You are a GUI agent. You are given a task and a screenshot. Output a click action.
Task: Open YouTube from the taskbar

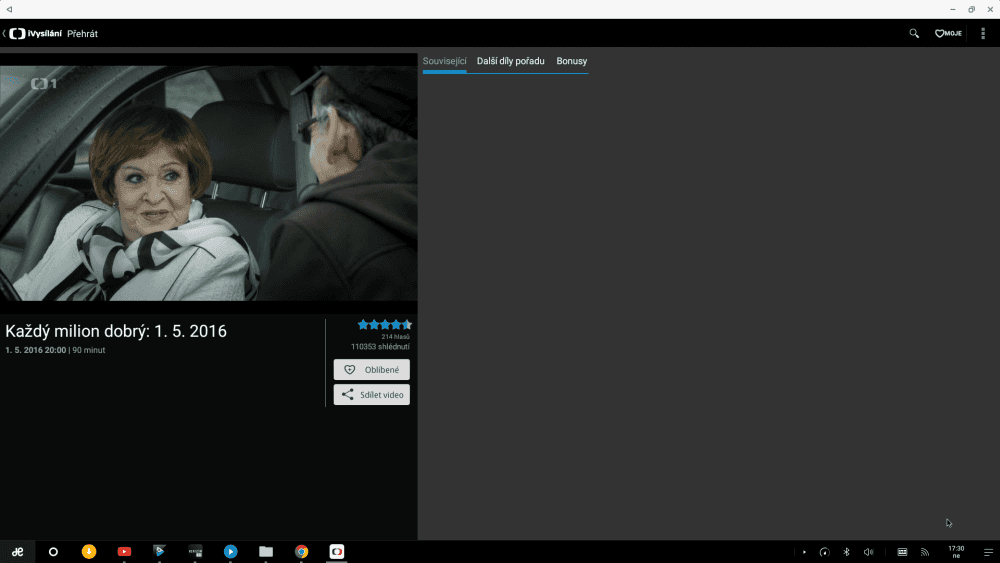coord(124,552)
